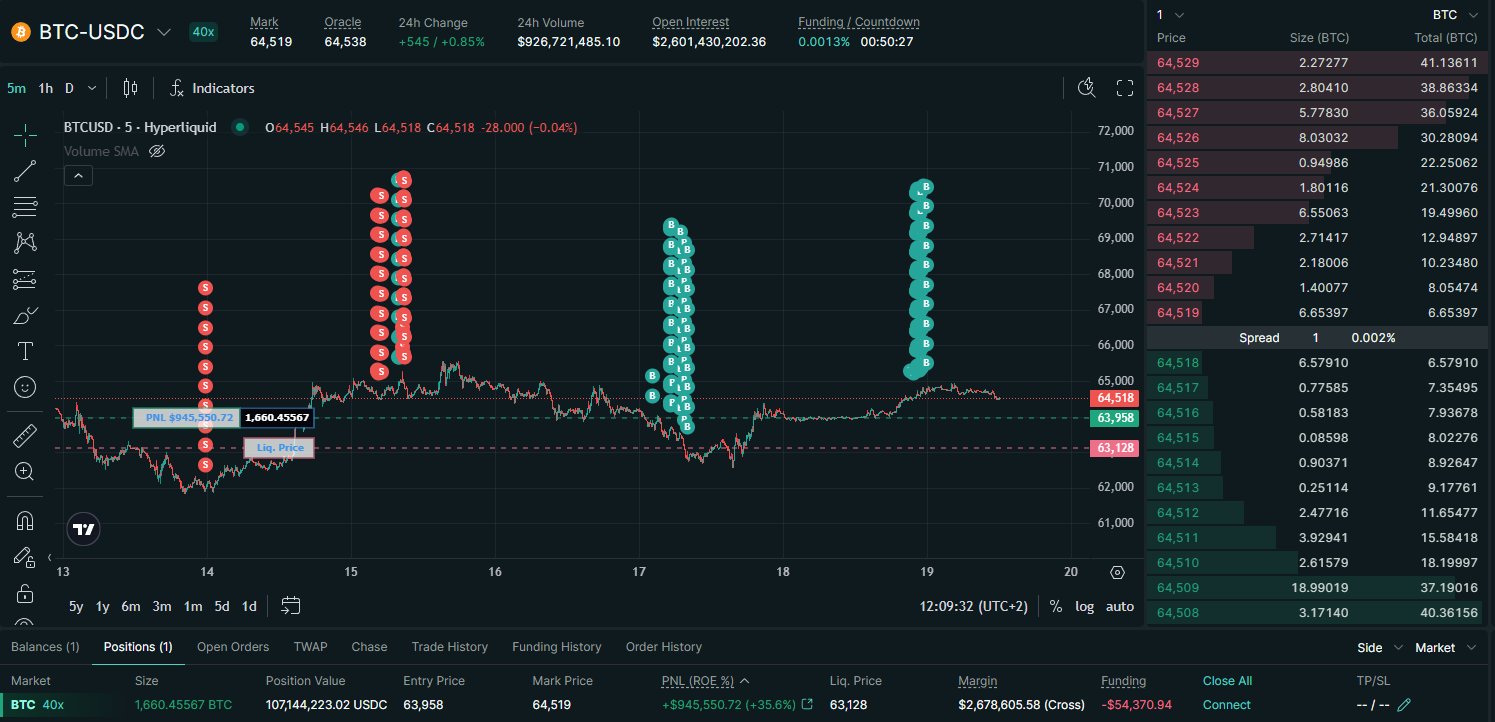
Task: Select the pattern drawing tool
Action: tap(25, 242)
